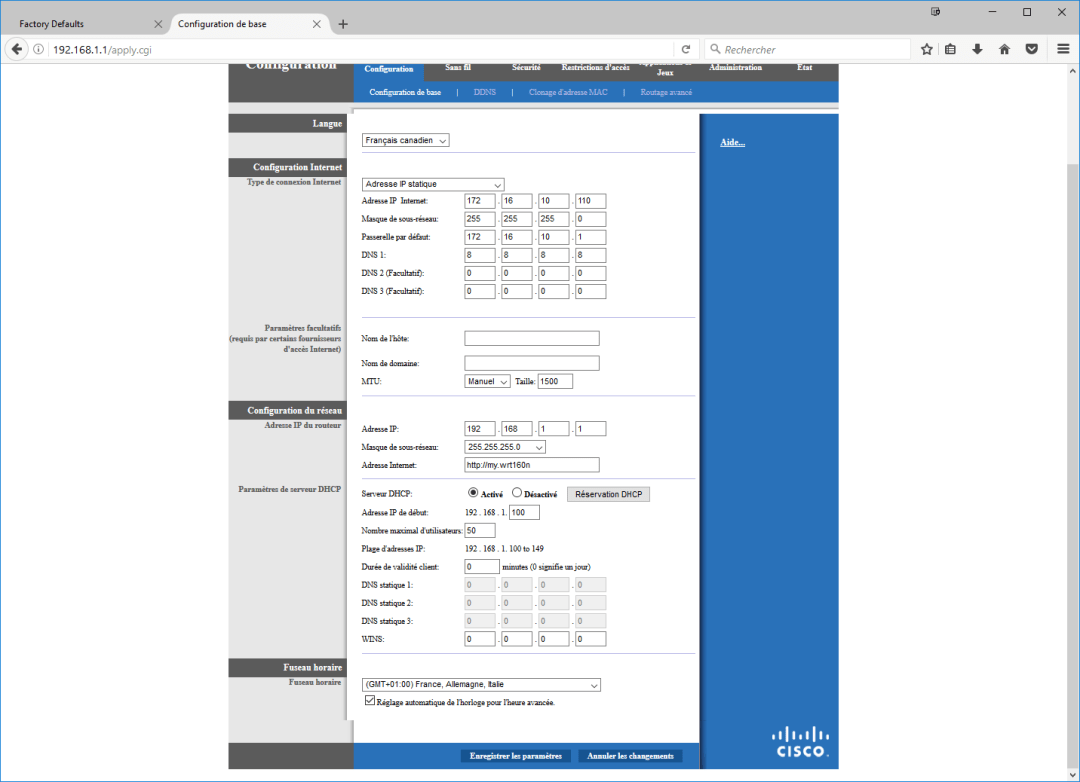Click the browser back arrow button
Image resolution: width=1080 pixels, height=782 pixels.
click(x=17, y=49)
